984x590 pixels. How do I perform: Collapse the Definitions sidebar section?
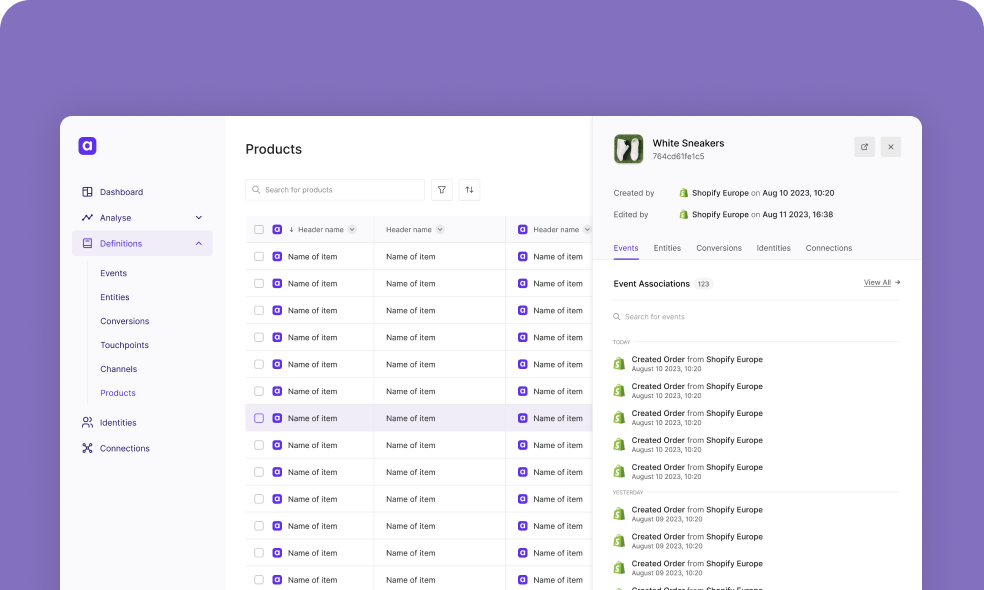198,244
